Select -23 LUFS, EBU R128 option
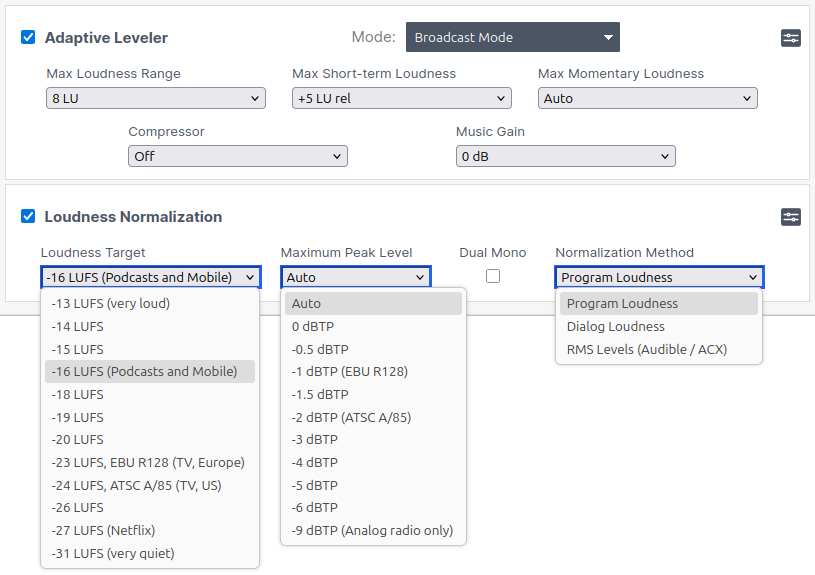This screenshot has height=575, width=815. click(x=148, y=463)
